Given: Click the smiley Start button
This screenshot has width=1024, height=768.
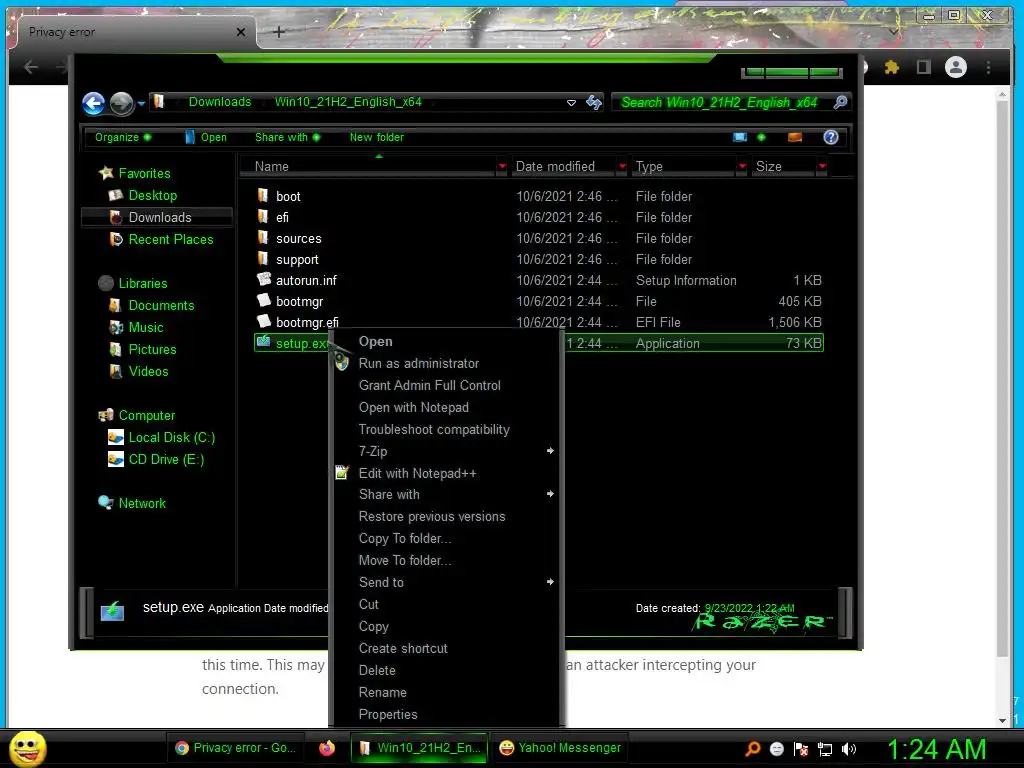Looking at the screenshot, I should tap(27, 748).
